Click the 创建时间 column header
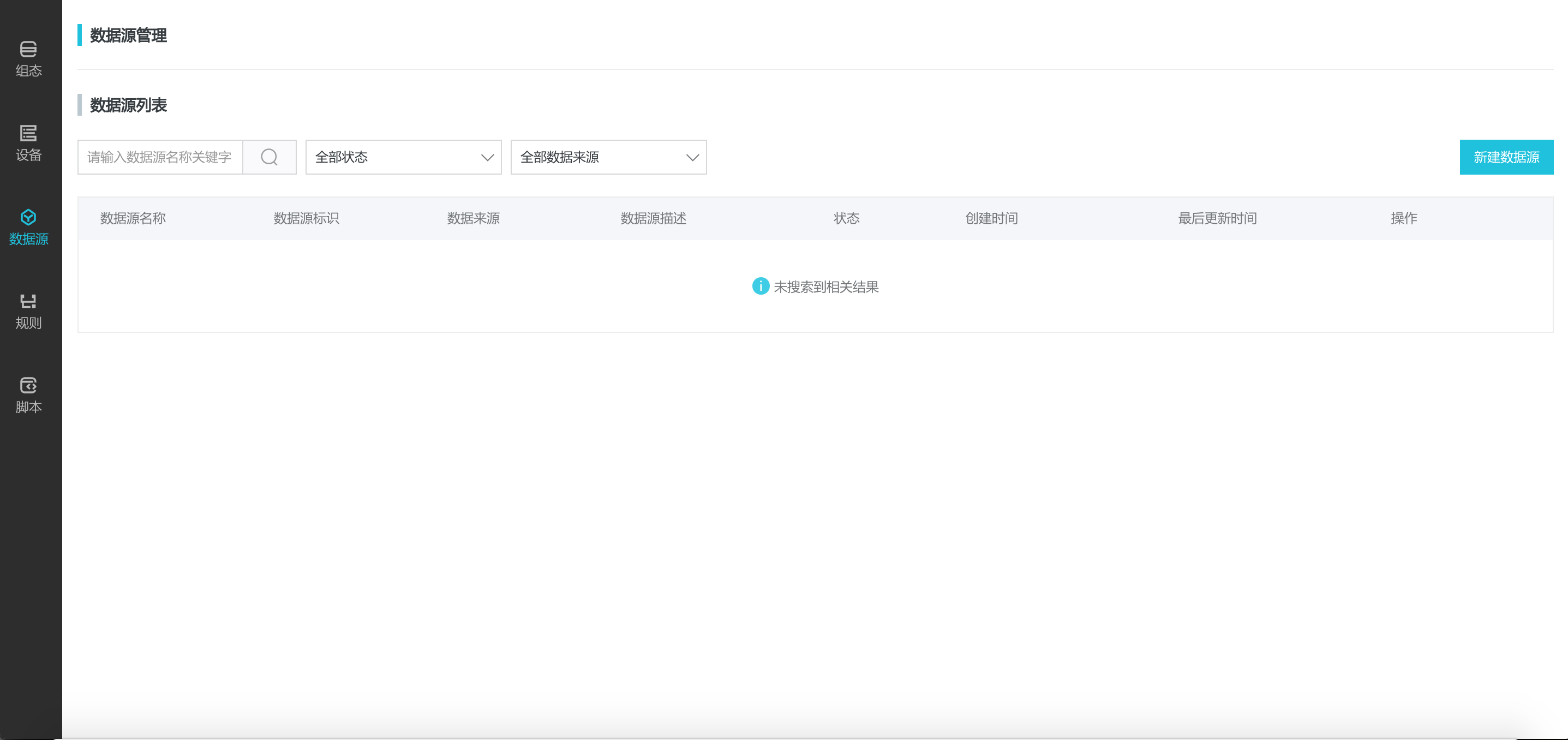1568x740 pixels. pos(991,218)
